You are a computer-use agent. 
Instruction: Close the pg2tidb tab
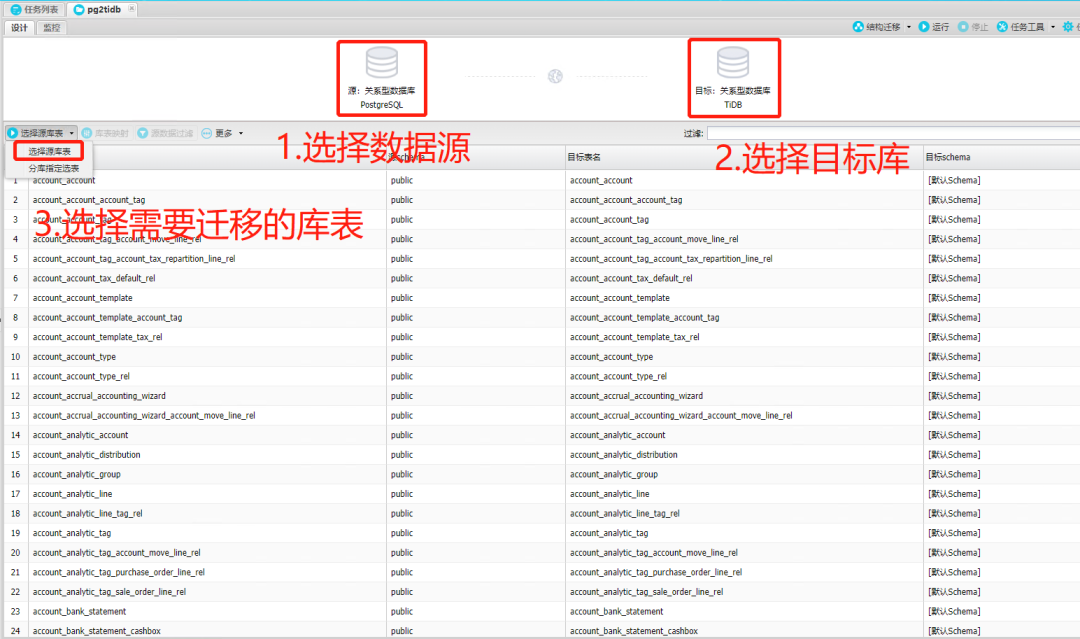pos(131,9)
